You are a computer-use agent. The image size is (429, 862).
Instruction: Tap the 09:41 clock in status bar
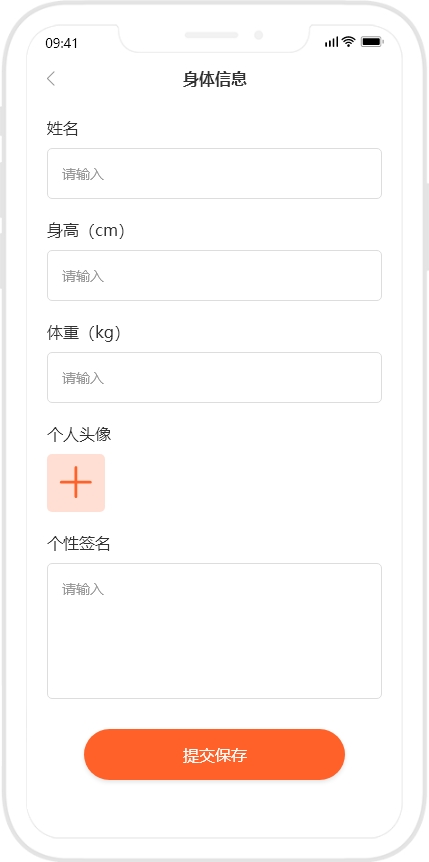click(x=62, y=43)
